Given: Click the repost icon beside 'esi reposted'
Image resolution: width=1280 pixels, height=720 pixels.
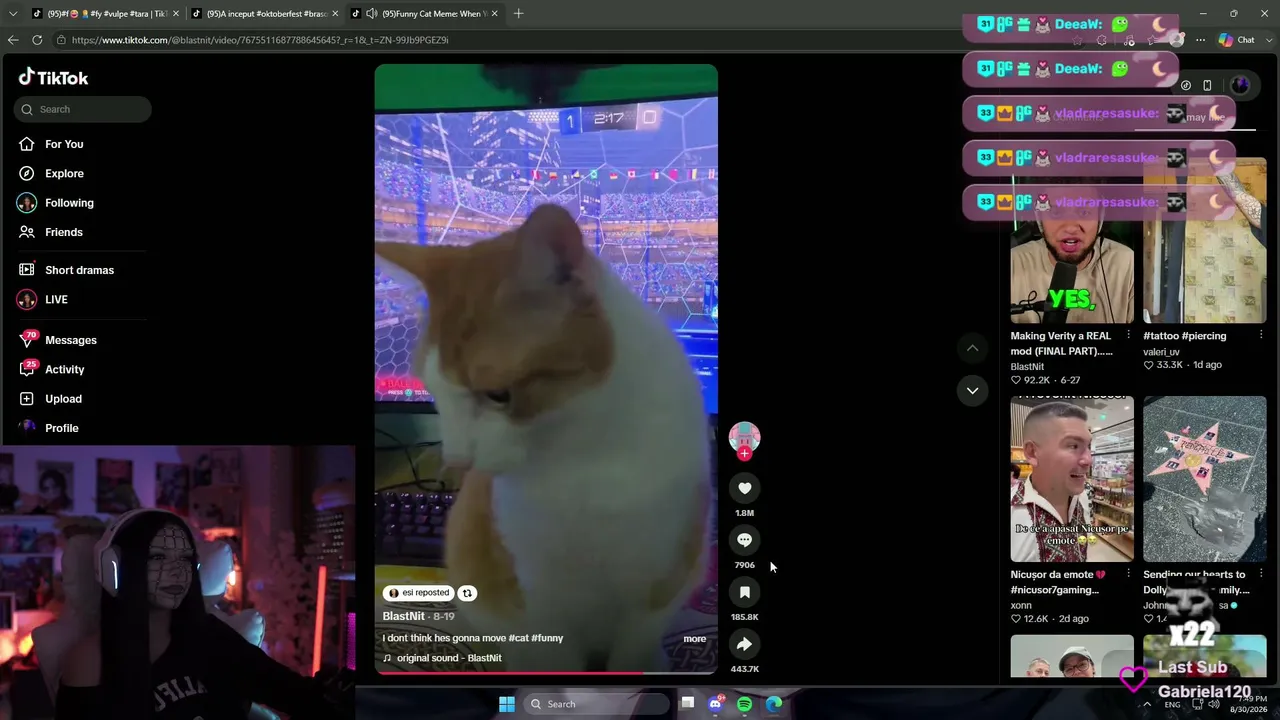Looking at the screenshot, I should (467, 593).
